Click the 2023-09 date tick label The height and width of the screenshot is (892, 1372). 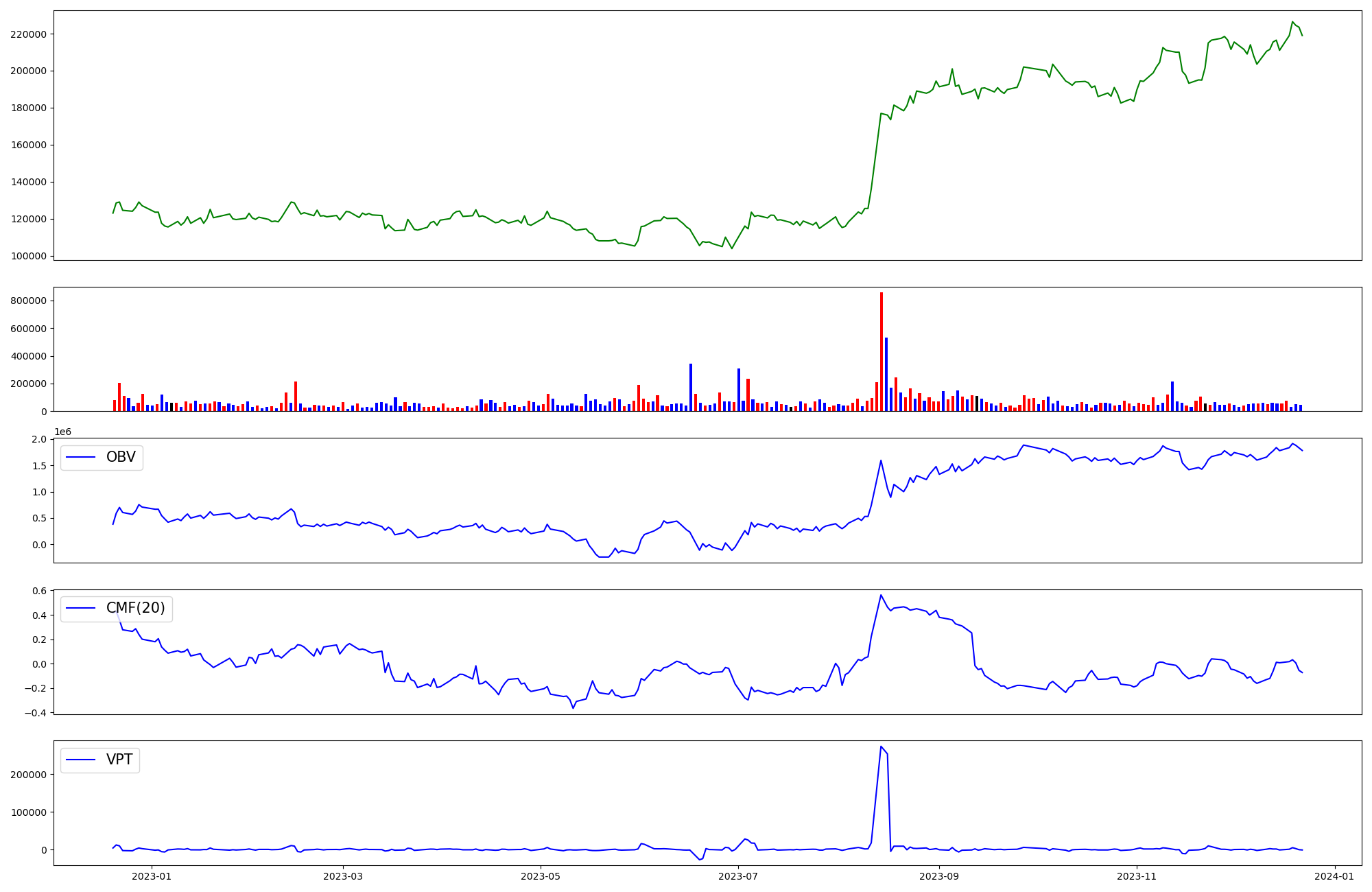tap(938, 876)
